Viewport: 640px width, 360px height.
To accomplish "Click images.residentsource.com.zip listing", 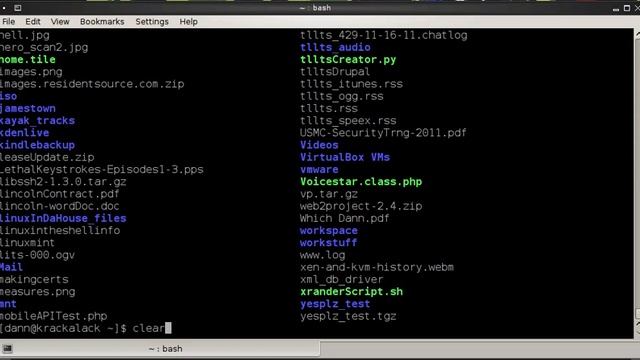I will [x=92, y=84].
